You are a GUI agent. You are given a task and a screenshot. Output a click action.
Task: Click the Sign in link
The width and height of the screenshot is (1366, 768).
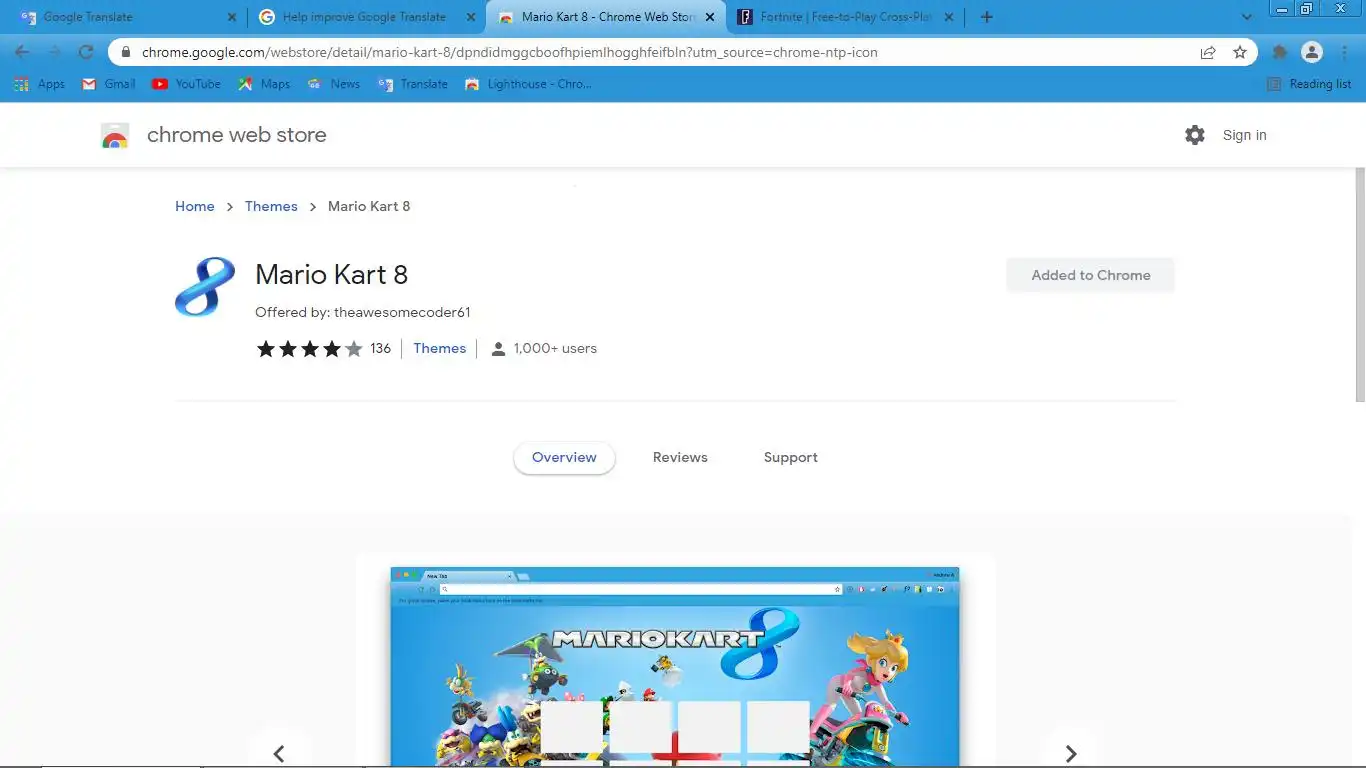coord(1244,135)
